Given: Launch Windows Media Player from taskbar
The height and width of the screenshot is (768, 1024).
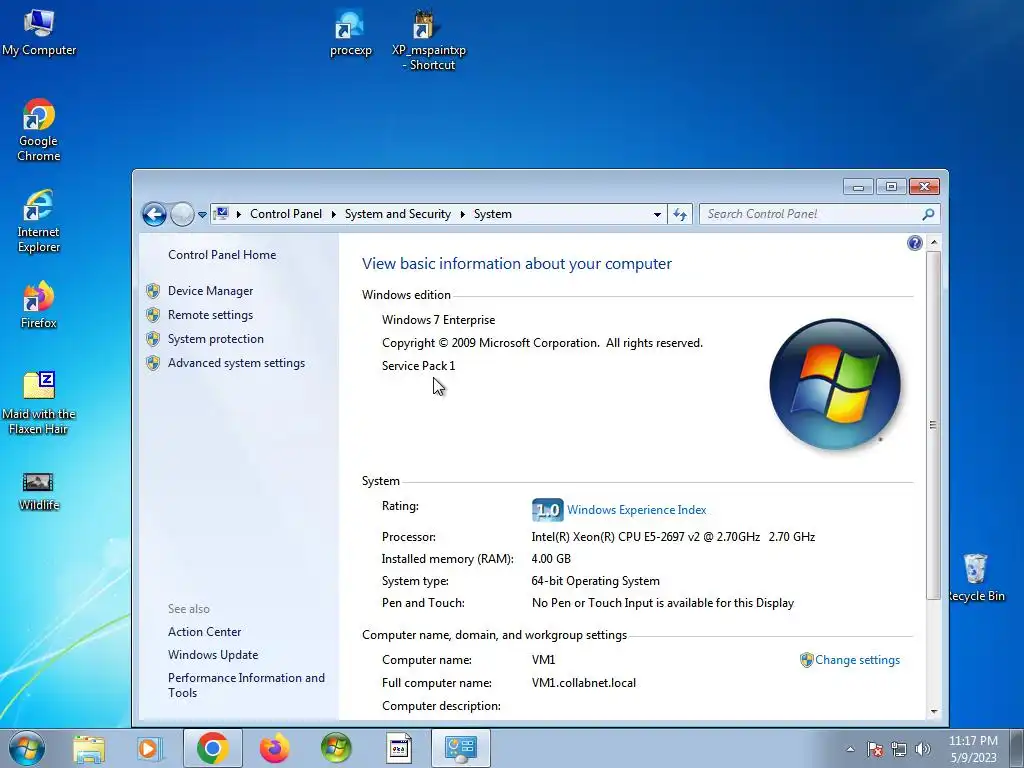Looking at the screenshot, I should coord(149,748).
